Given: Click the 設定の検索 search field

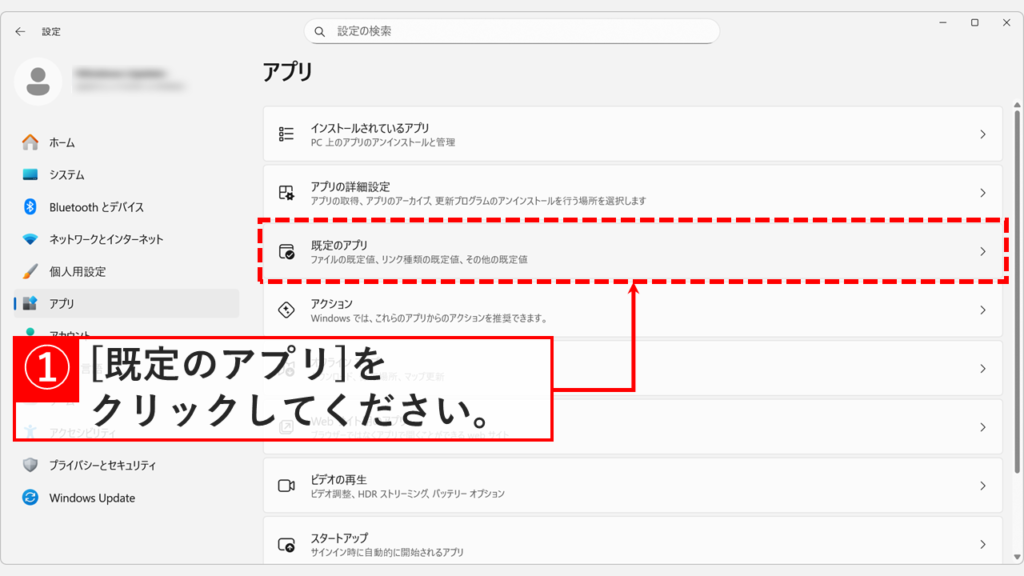Looking at the screenshot, I should tap(512, 31).
